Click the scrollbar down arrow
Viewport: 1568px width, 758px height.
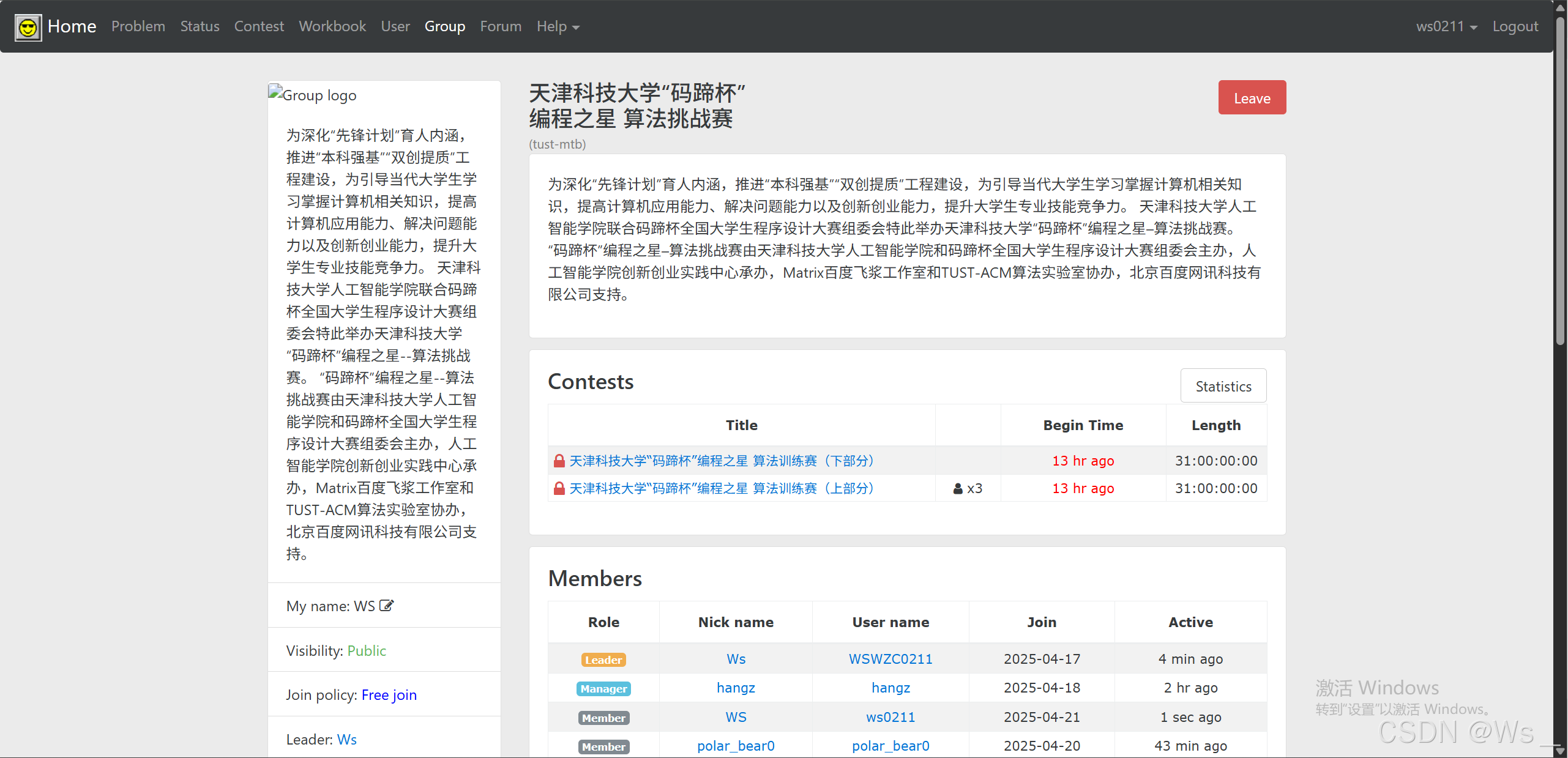[x=1560, y=751]
